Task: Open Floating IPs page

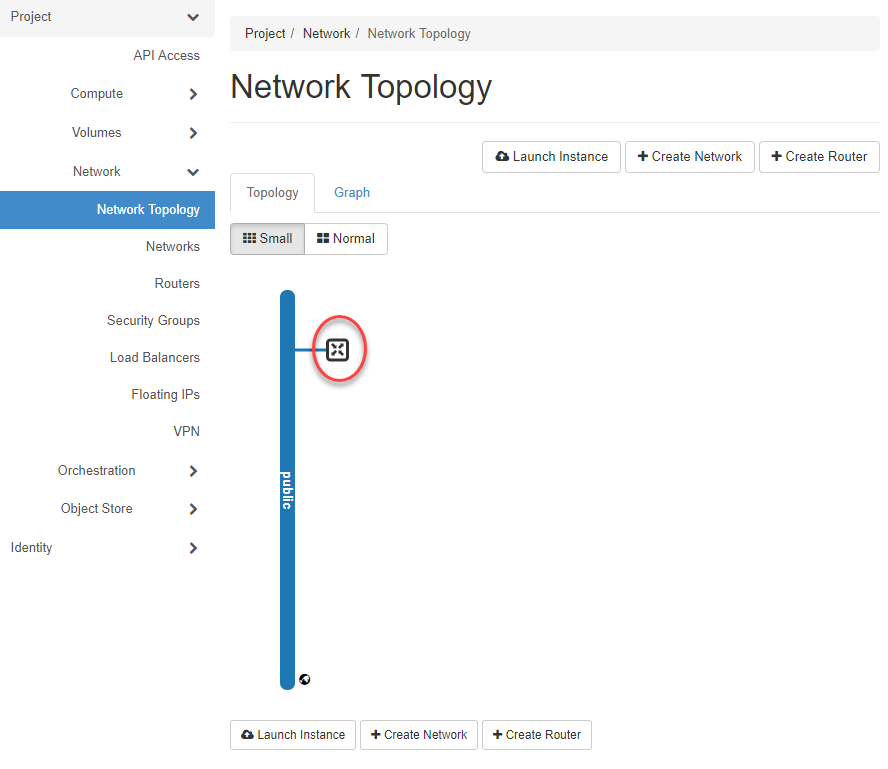Action: pyautogui.click(x=165, y=395)
